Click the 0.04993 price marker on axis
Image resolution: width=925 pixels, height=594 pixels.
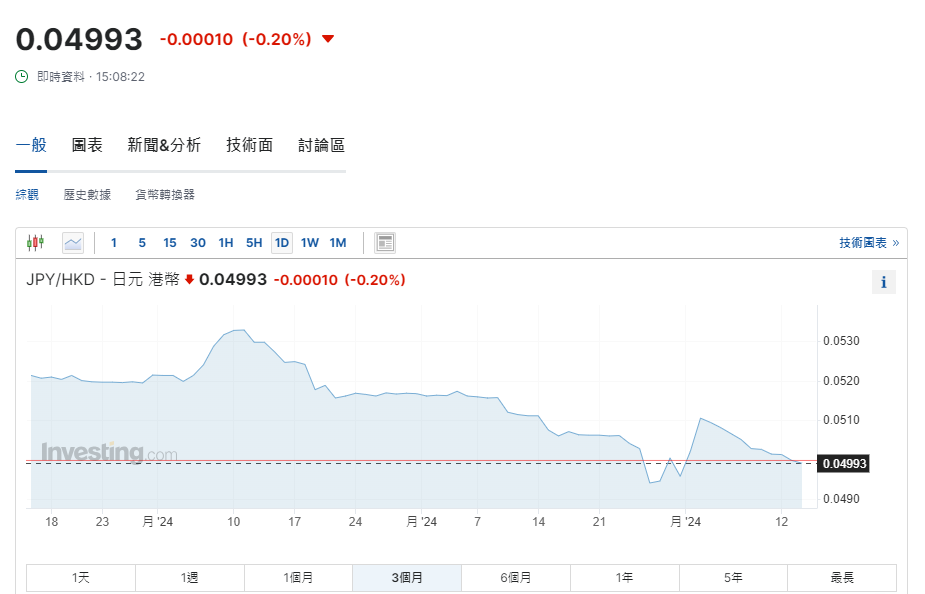[x=843, y=463]
